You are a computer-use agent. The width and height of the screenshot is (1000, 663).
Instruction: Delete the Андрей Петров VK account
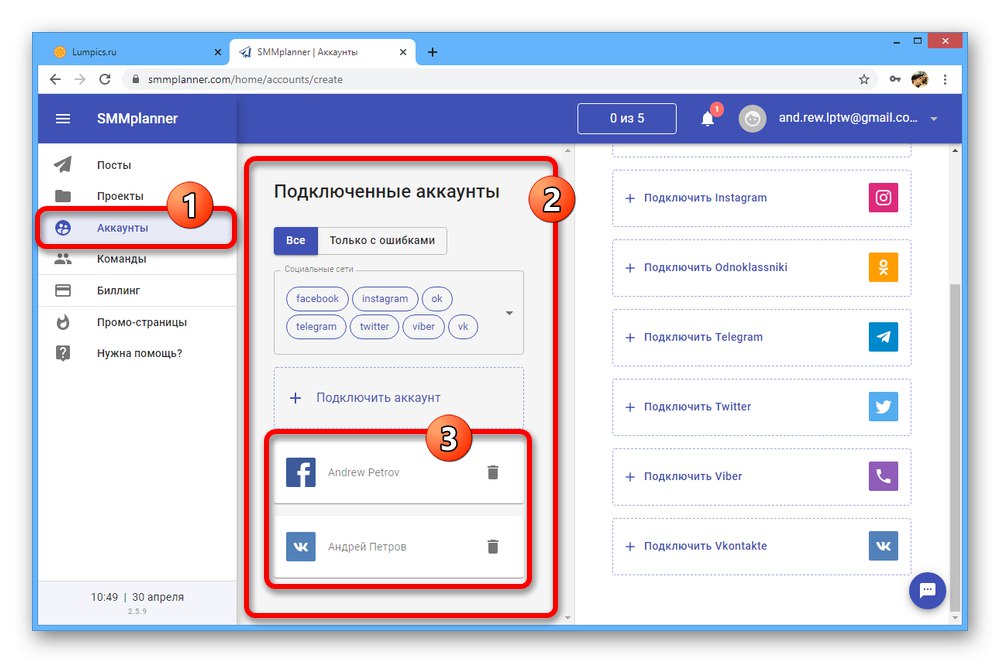[493, 546]
